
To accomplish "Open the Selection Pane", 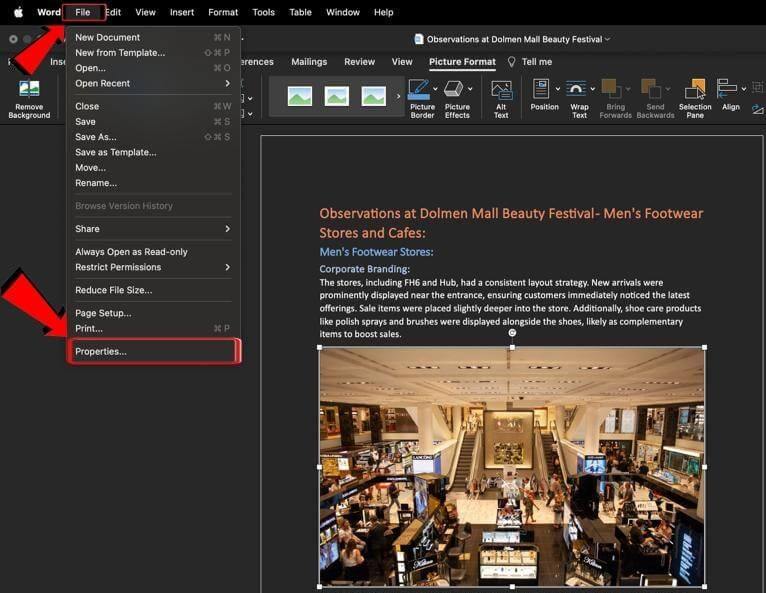I will point(695,90).
